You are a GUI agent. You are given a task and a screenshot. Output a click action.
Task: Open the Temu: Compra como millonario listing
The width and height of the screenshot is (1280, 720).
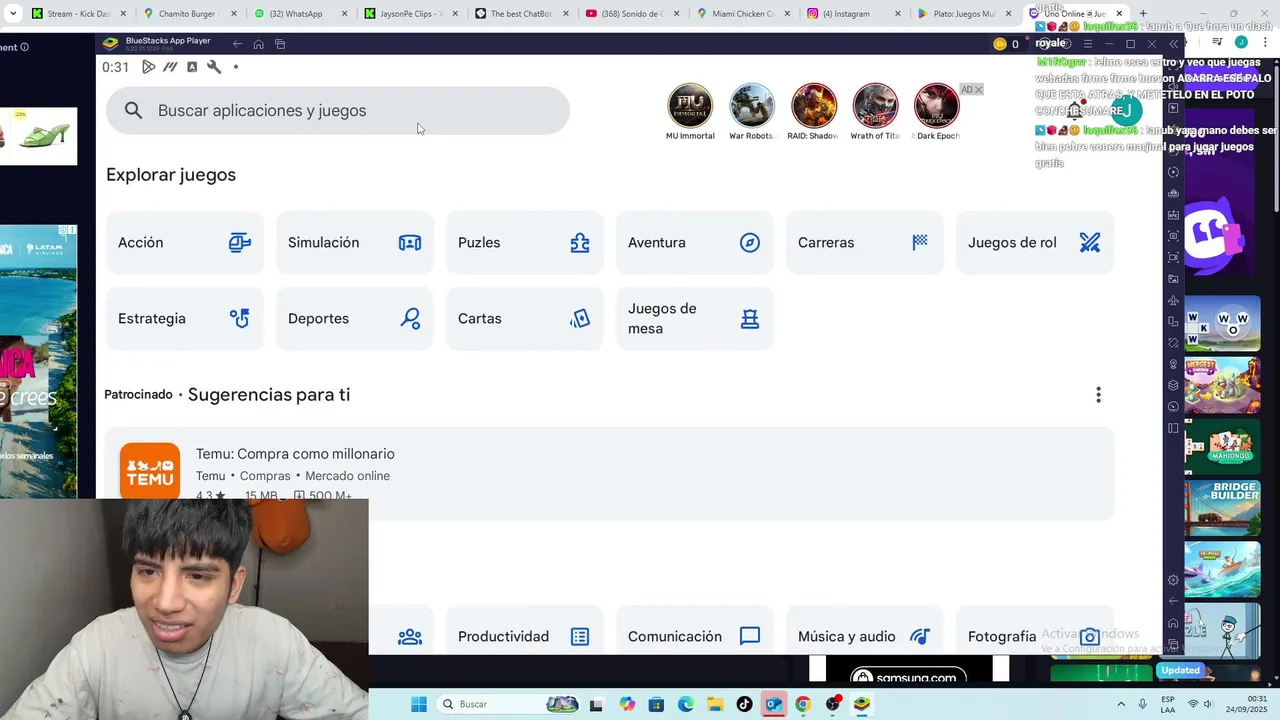click(x=610, y=474)
